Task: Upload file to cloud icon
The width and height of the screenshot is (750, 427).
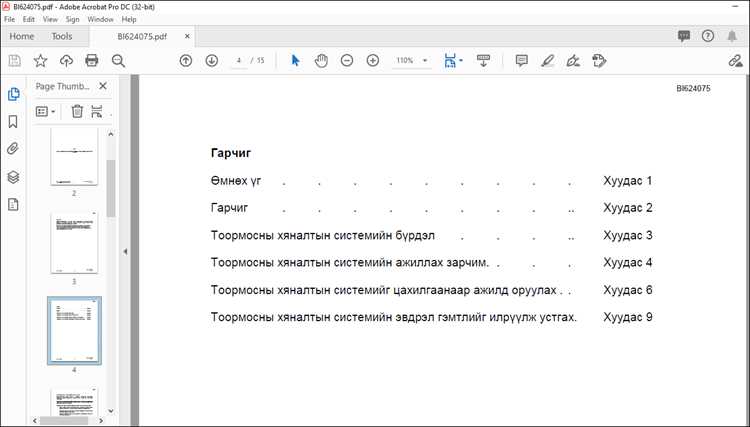Action: click(66, 61)
